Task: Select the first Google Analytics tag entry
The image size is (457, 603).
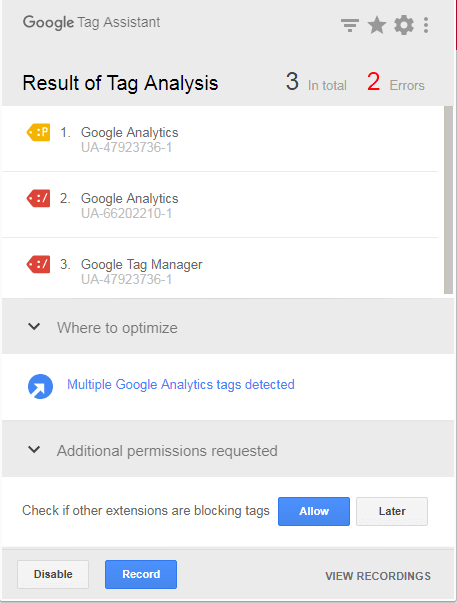Action: [220, 139]
